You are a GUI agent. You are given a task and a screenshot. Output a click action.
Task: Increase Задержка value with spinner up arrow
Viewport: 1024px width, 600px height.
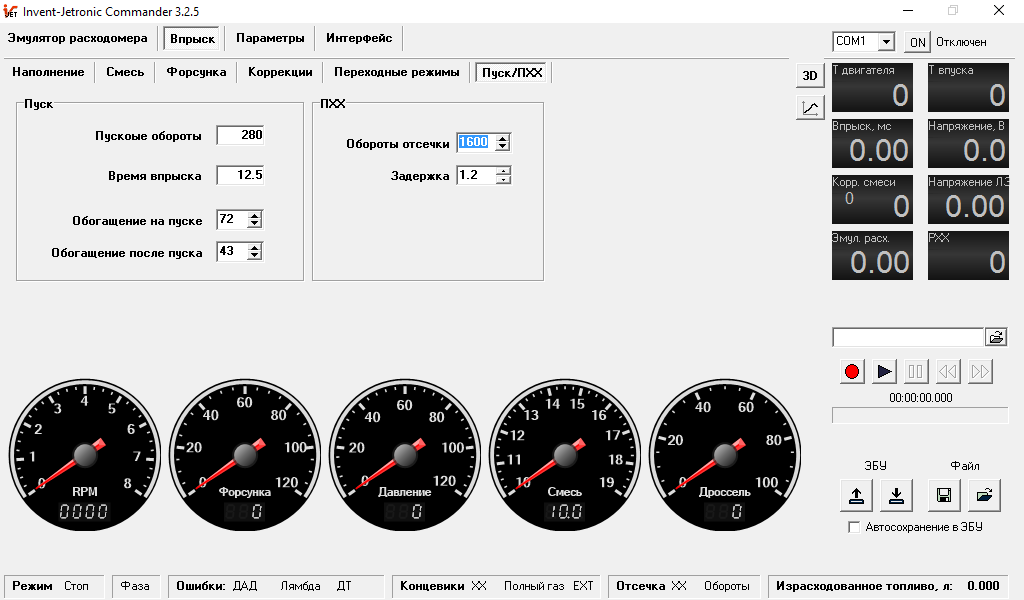pos(503,171)
